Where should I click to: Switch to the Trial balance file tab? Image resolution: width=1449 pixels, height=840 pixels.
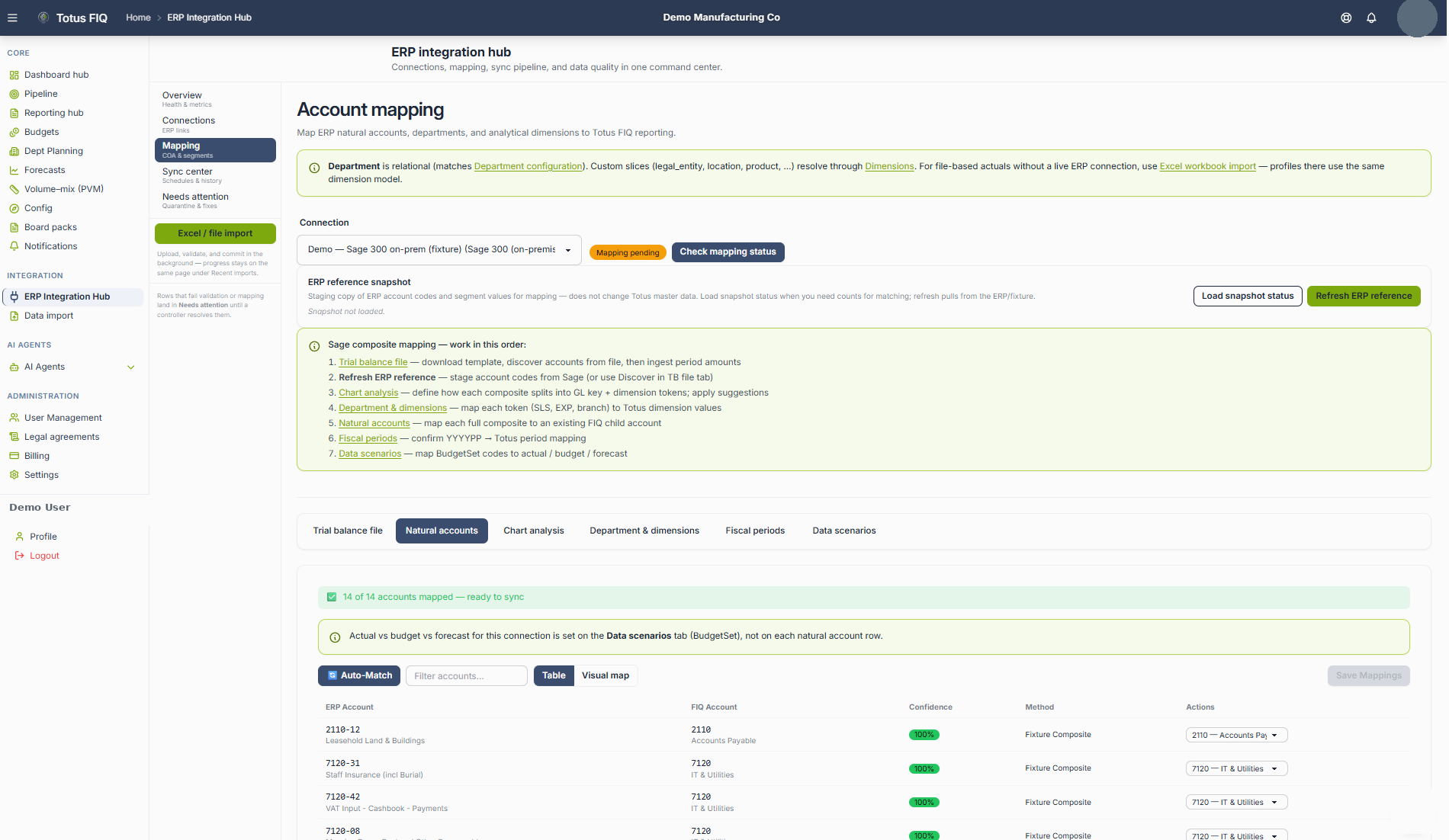click(x=348, y=531)
